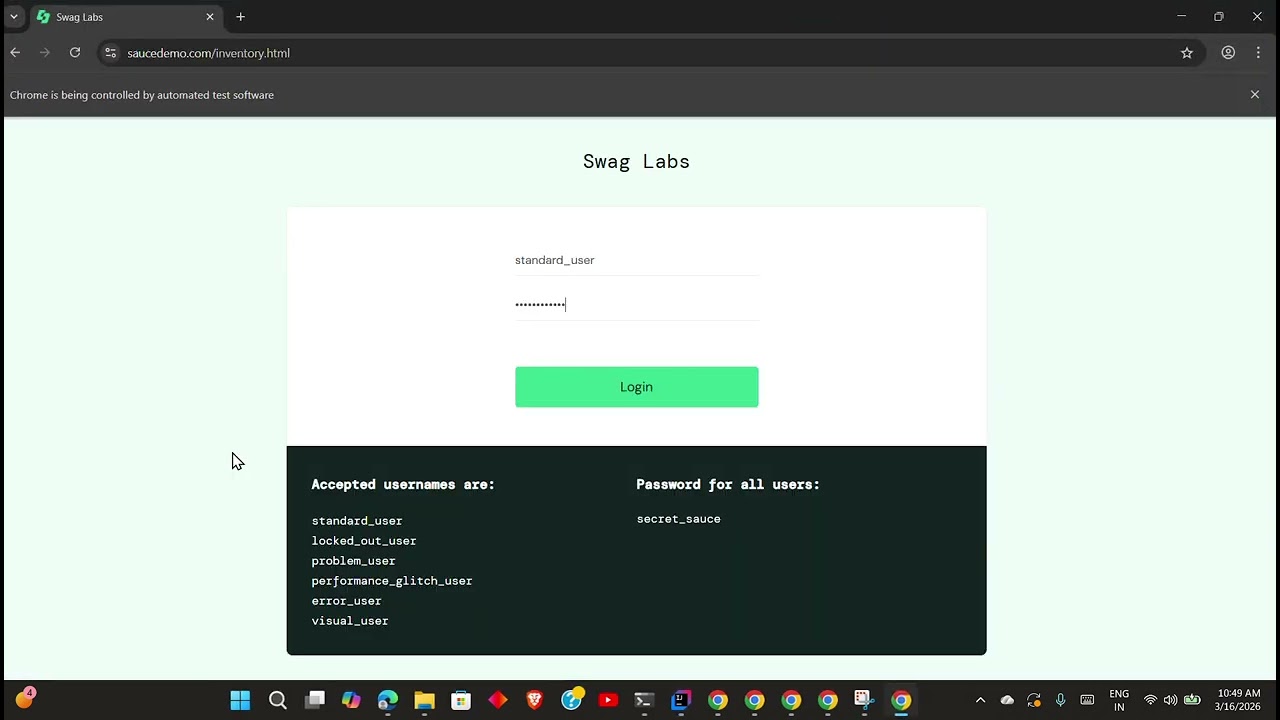The width and height of the screenshot is (1280, 720).
Task: Launch Copilot from the taskbar
Action: pyautogui.click(x=351, y=700)
